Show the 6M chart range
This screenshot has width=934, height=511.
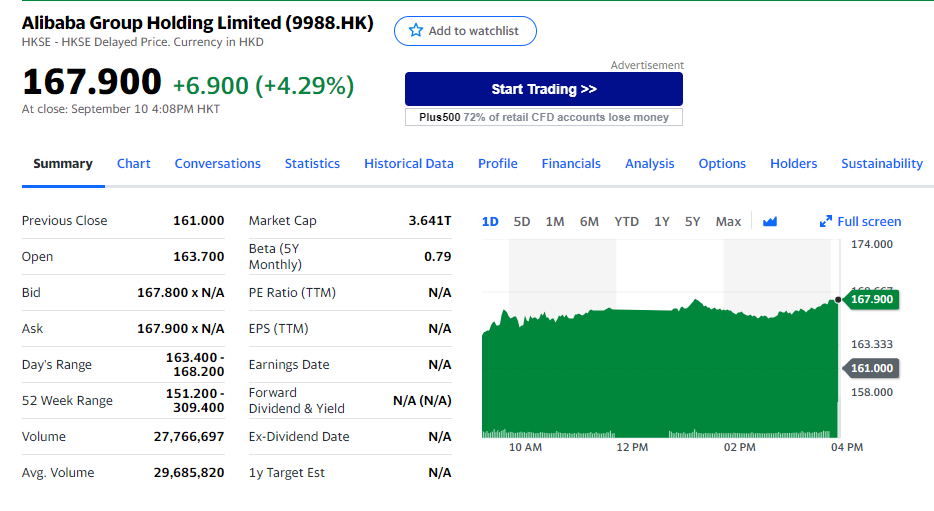tap(589, 222)
